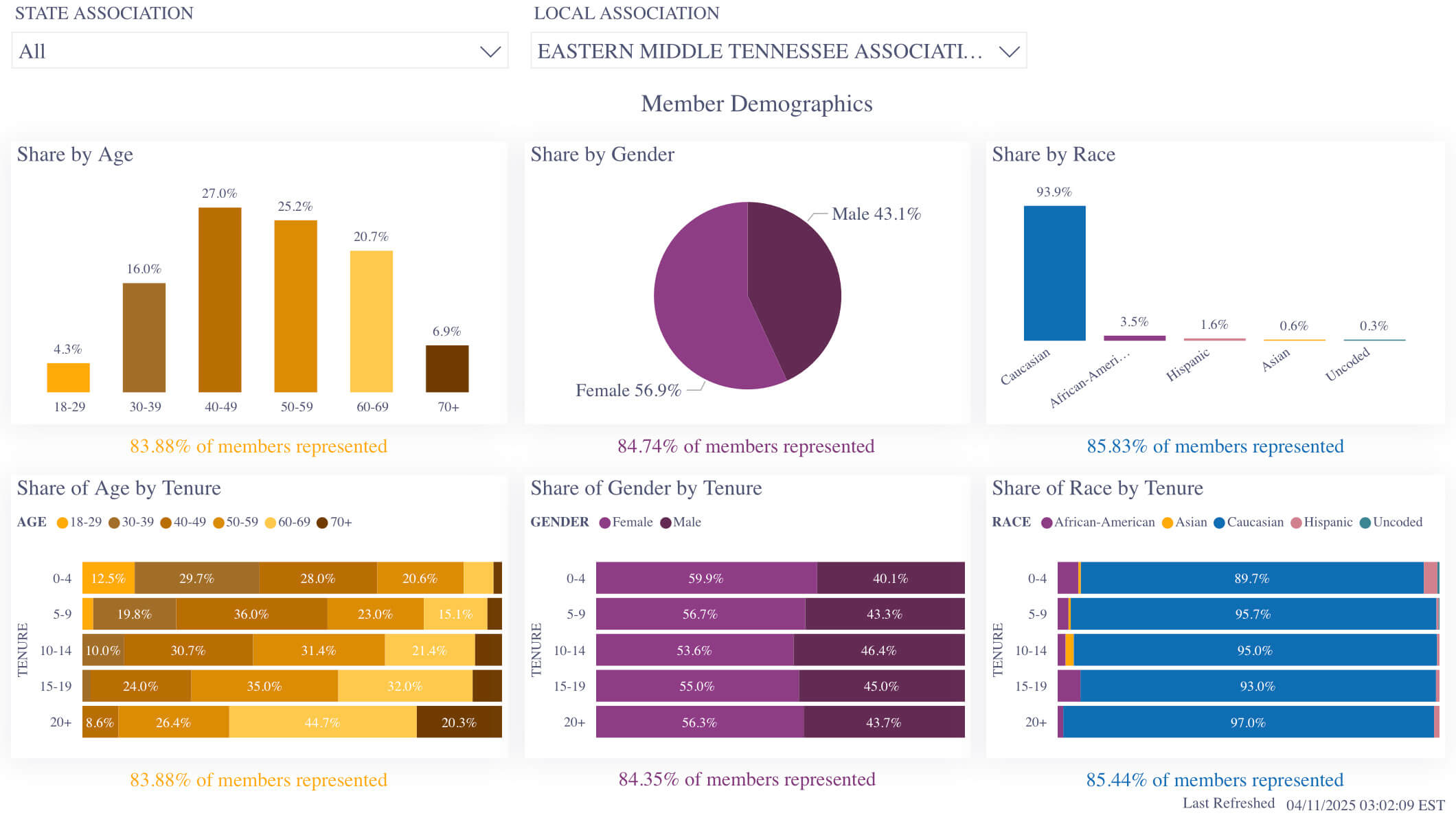
Task: Select the 97.0% Caucasian segment for 20+ tenure
Action: click(x=1248, y=722)
